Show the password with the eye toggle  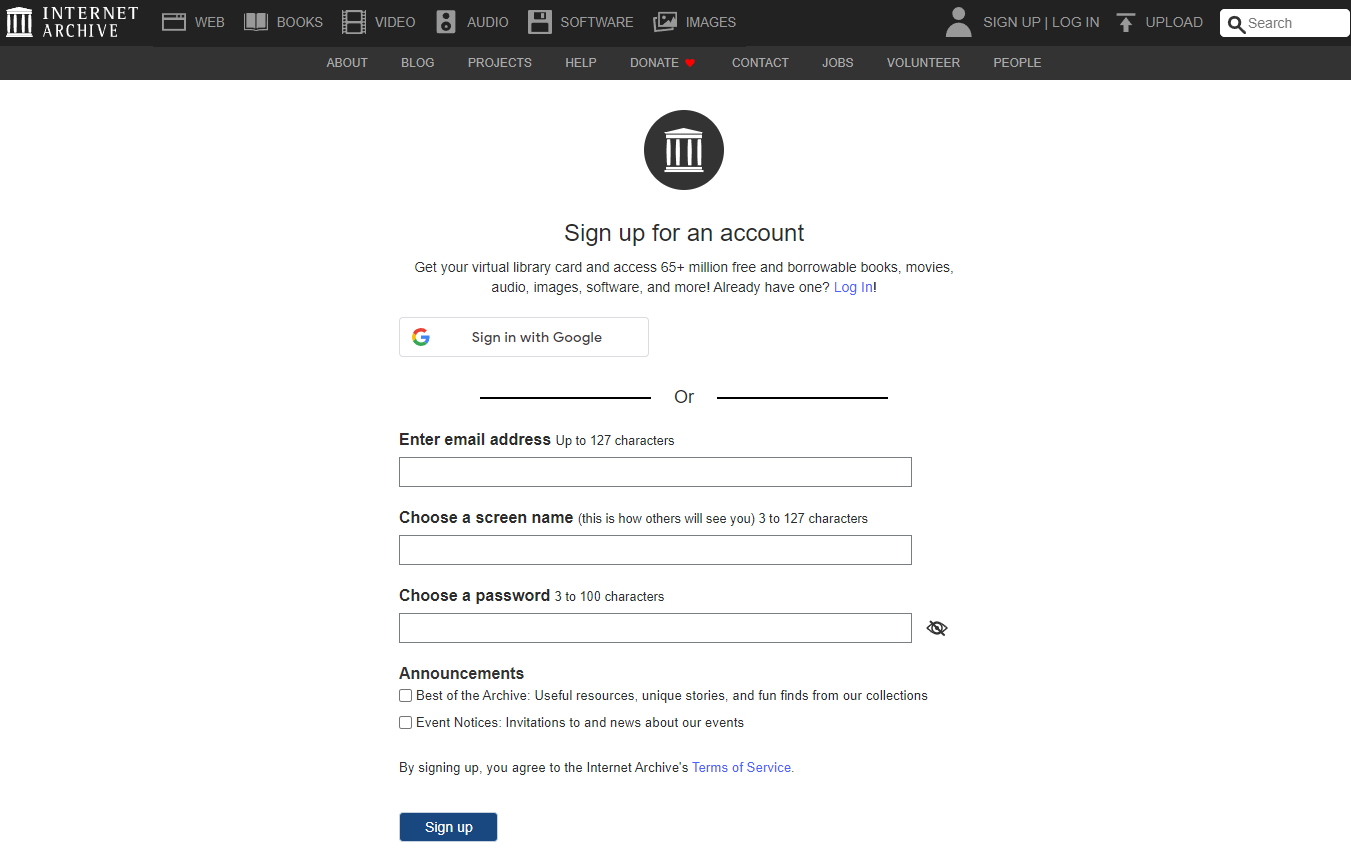click(936, 627)
